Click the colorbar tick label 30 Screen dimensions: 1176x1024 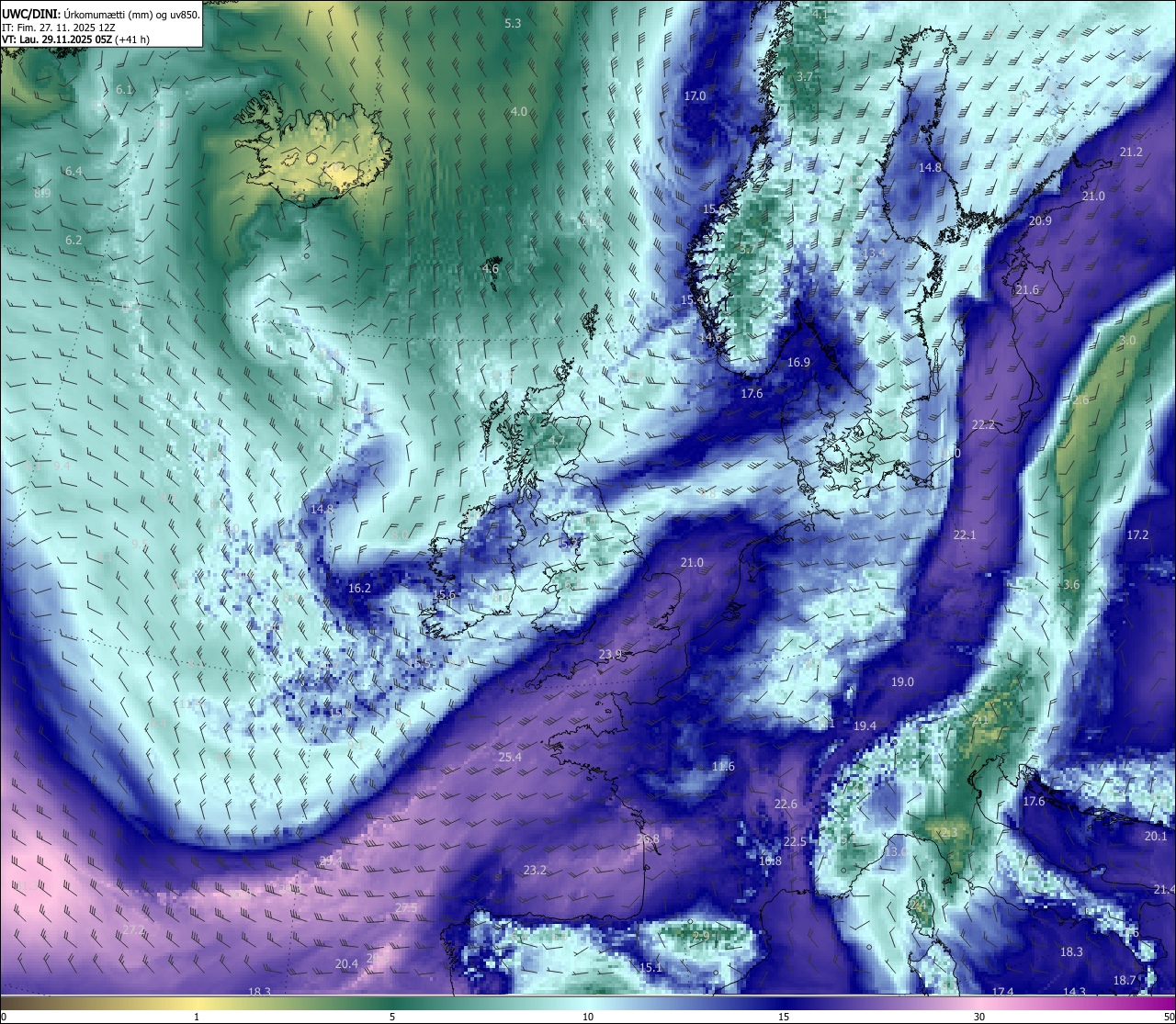coord(979,1016)
